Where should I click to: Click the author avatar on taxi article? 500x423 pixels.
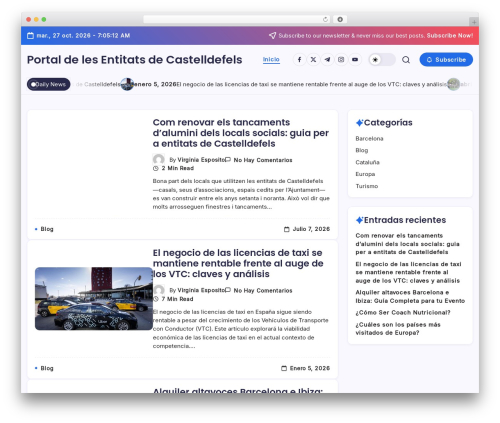pyautogui.click(x=159, y=290)
